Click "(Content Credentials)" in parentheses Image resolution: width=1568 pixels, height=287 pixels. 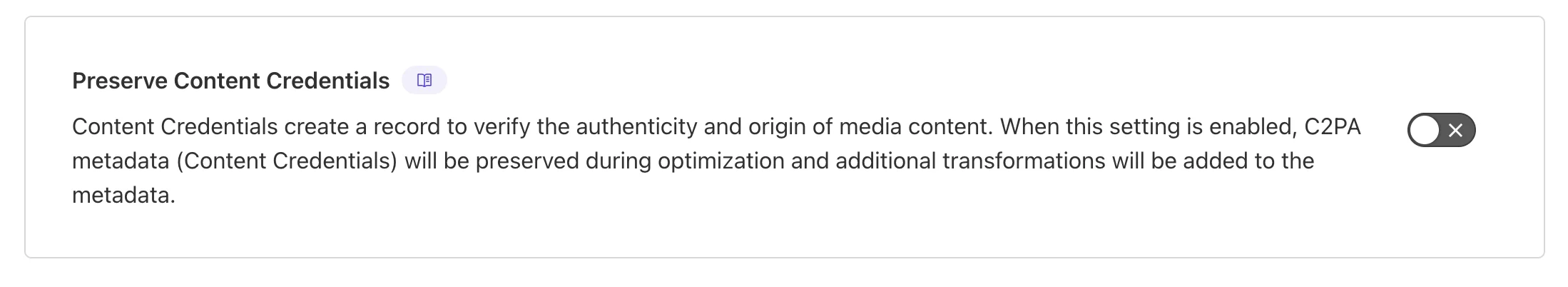click(x=286, y=161)
